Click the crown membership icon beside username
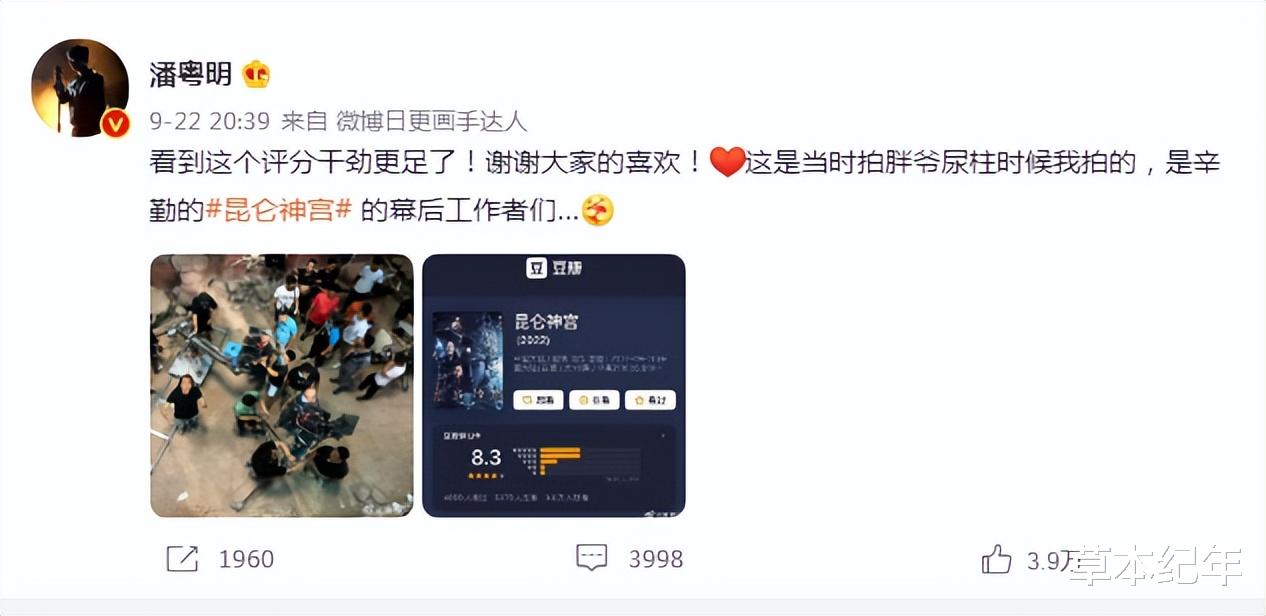 257,74
